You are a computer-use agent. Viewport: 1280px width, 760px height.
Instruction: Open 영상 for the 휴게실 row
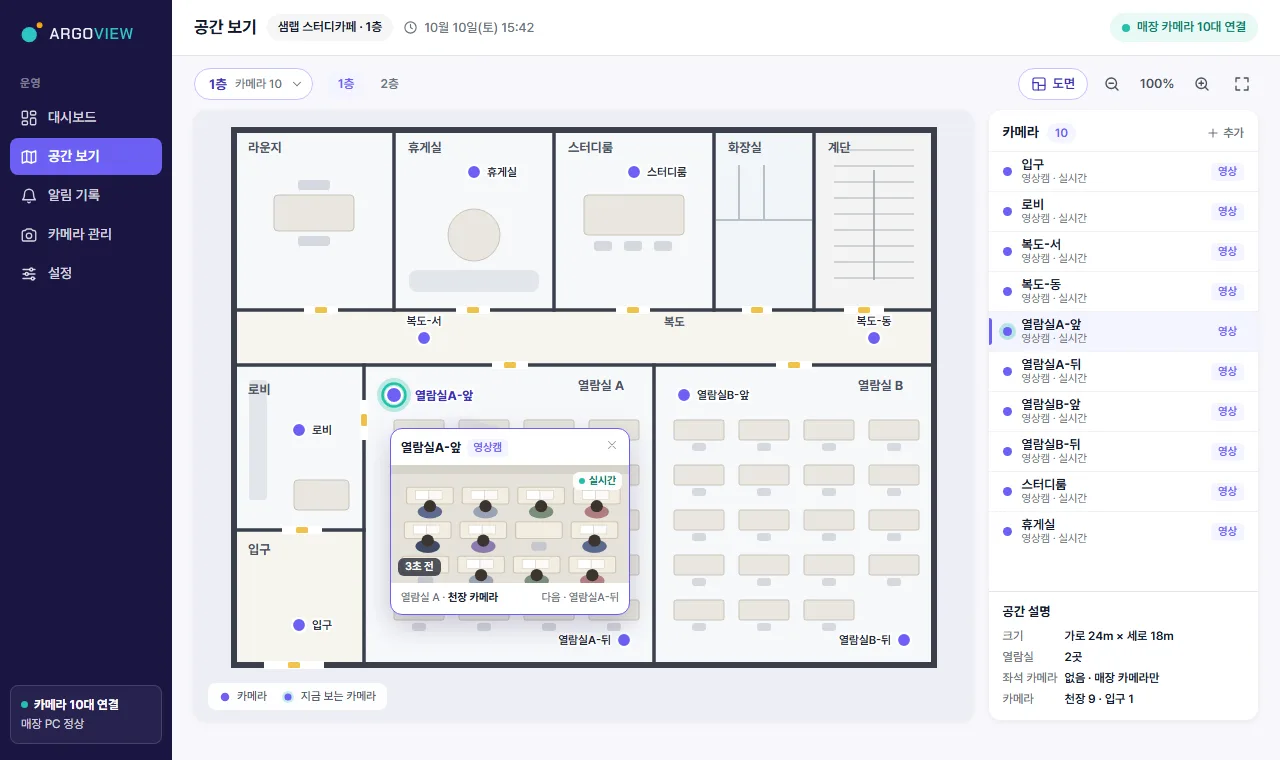tap(1227, 531)
